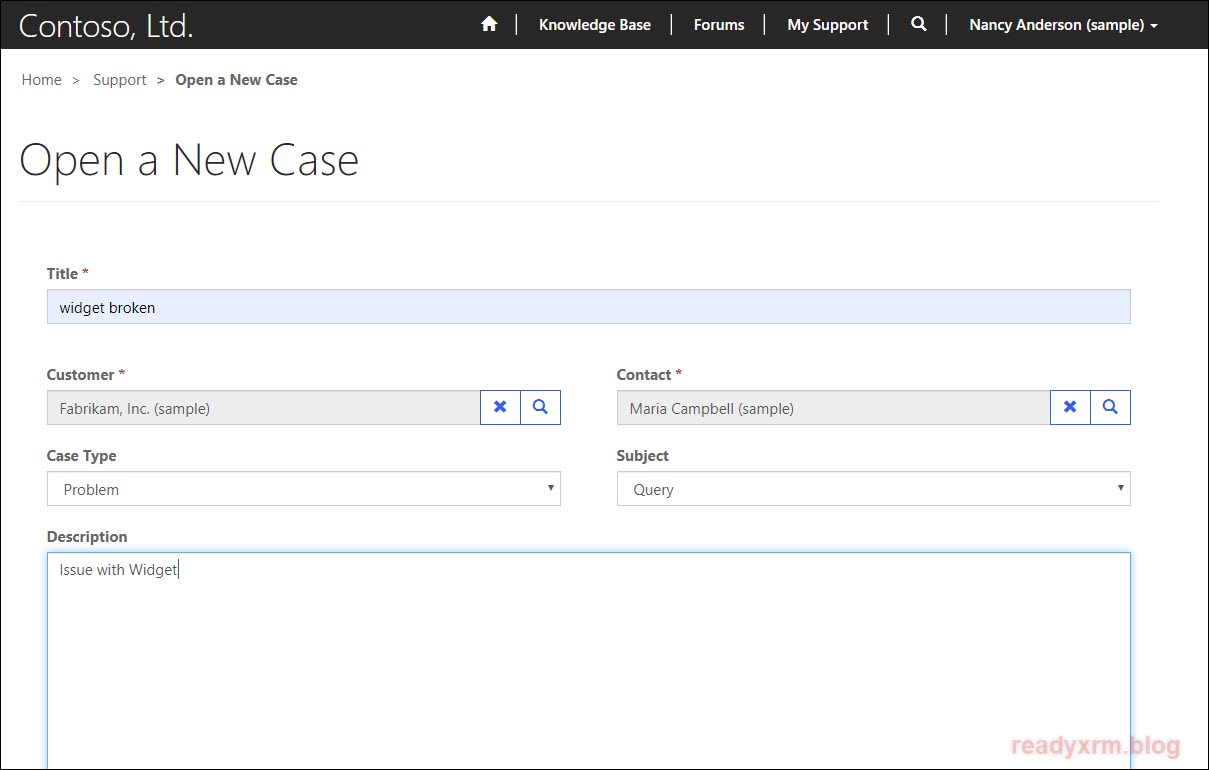
Task: Click into the Title field containing widget broken
Action: (588, 307)
